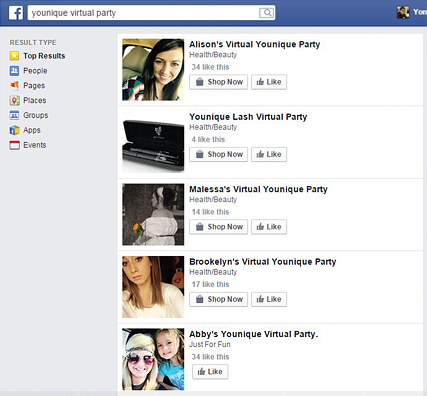Screen dimensions: 427x396
Task: Click the RESULT TYPE heading
Action: (33, 42)
